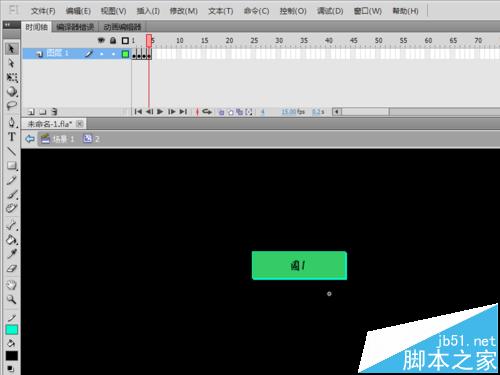Select the Brush tool
This screenshot has width=500, height=375.
(12, 194)
